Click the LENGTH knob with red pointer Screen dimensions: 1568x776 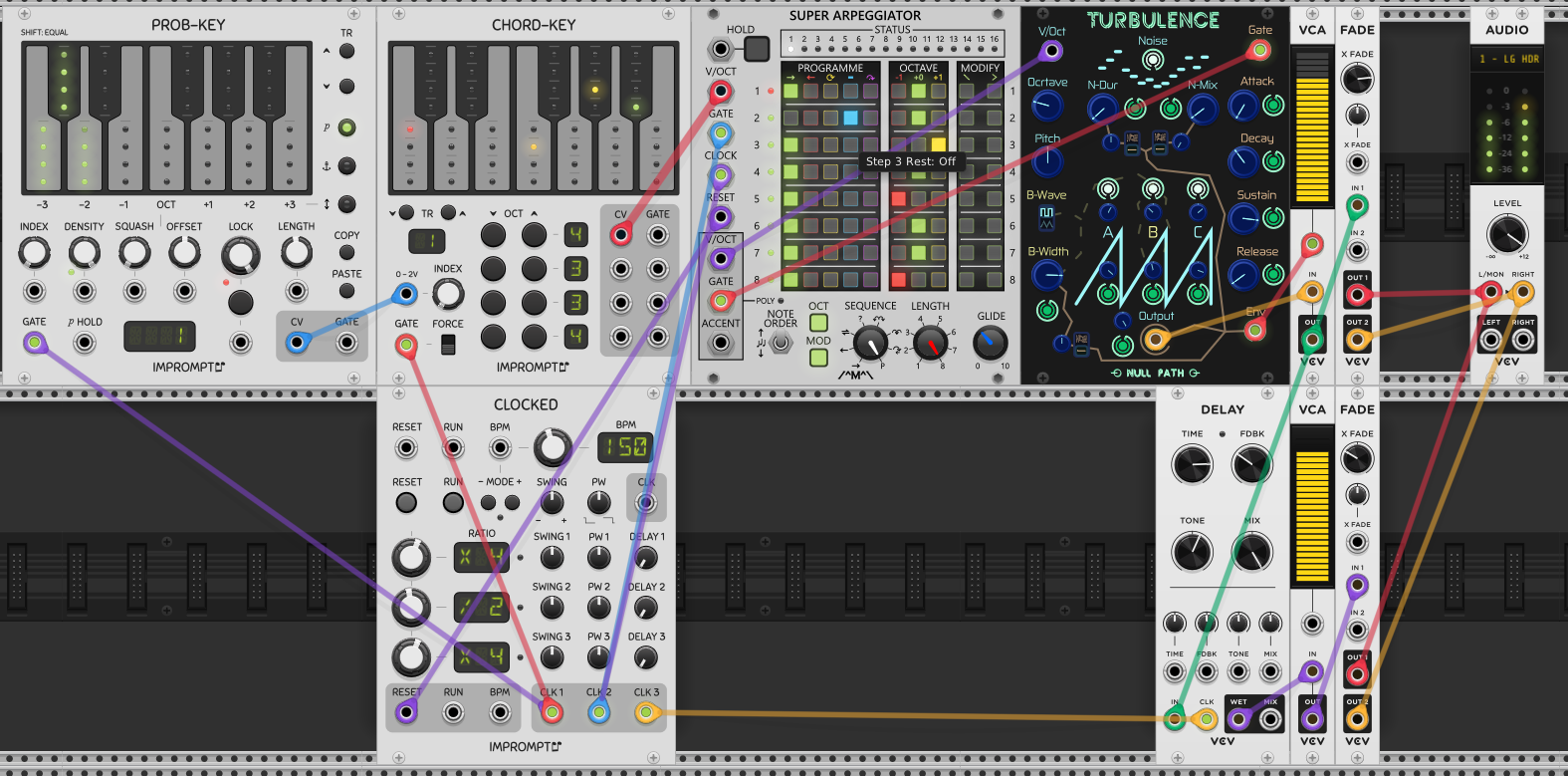tap(930, 344)
